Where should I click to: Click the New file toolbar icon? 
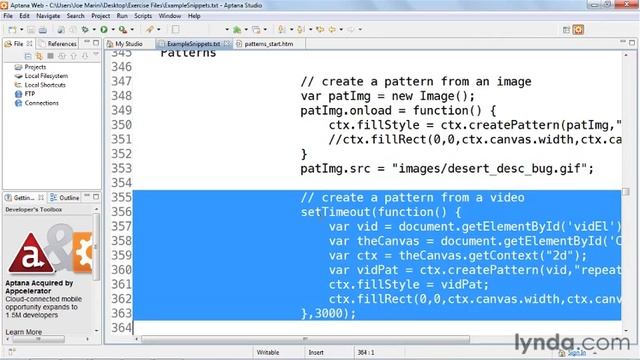point(12,29)
